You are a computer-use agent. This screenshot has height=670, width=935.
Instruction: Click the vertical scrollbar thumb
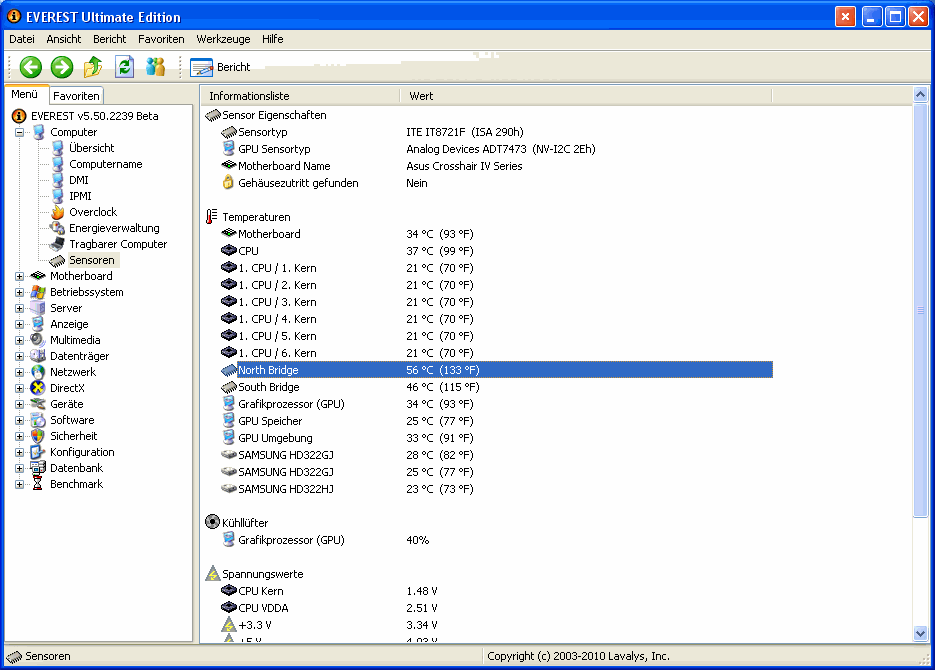click(920, 310)
